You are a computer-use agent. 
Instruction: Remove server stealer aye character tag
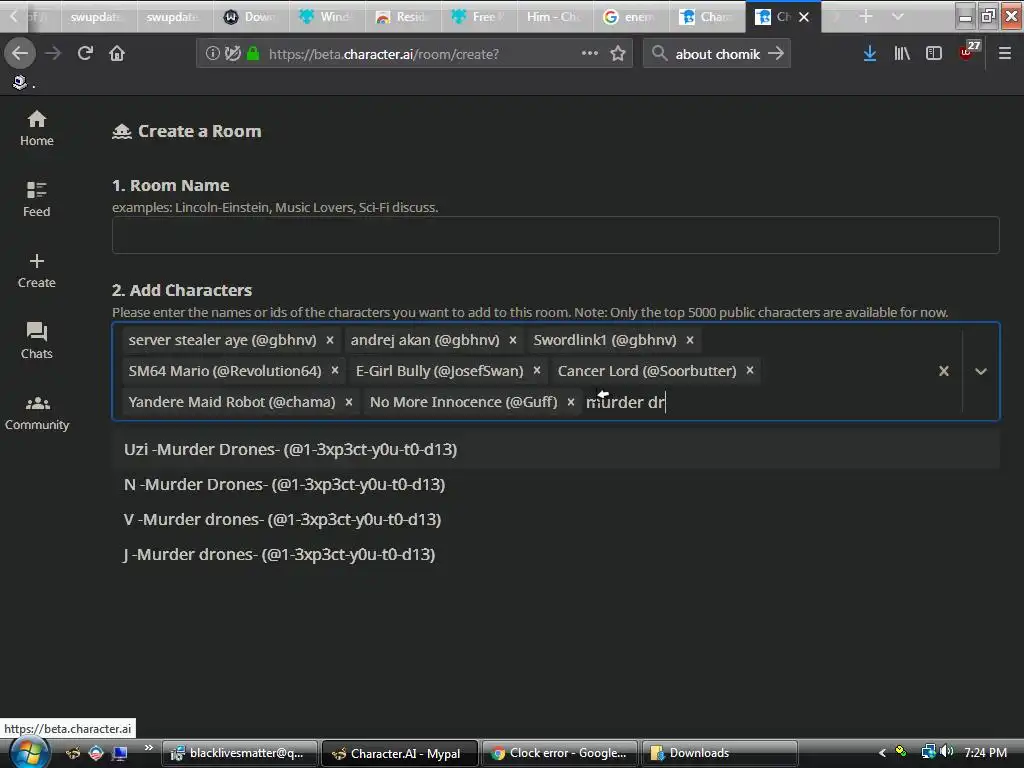coord(330,340)
